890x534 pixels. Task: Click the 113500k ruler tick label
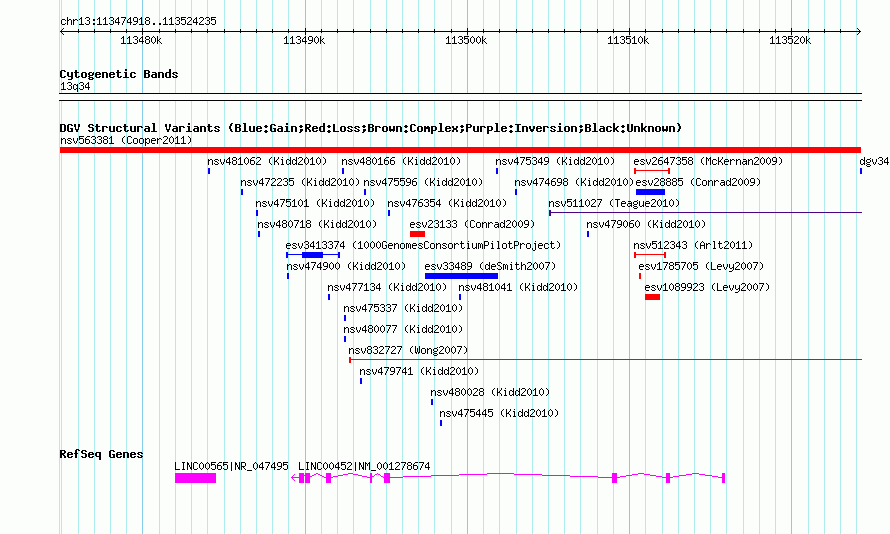466,41
